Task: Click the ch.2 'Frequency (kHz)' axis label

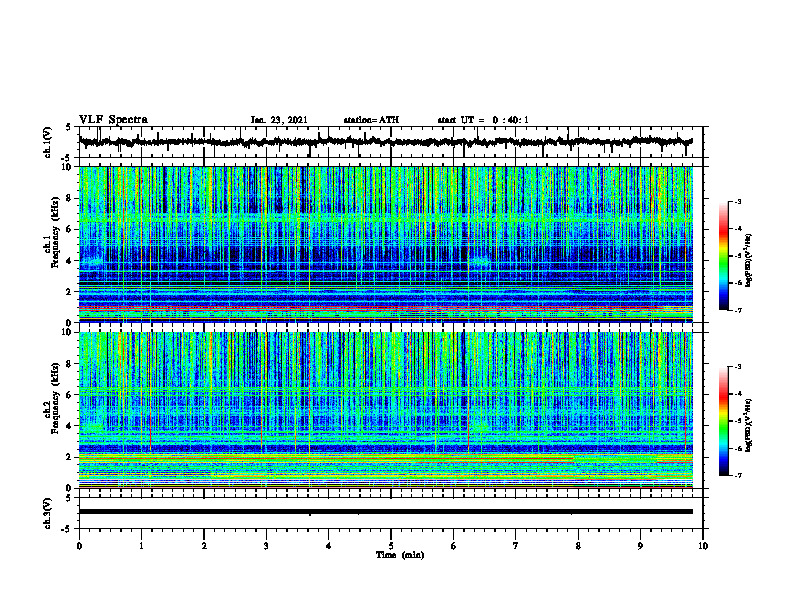Action: 54,397
